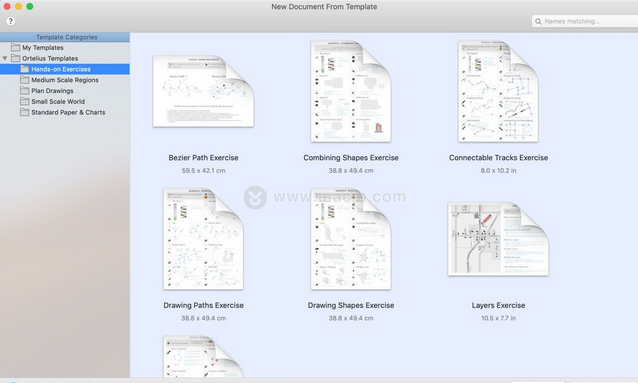Focus the Names matching search field
The width and height of the screenshot is (638, 383).
click(585, 21)
